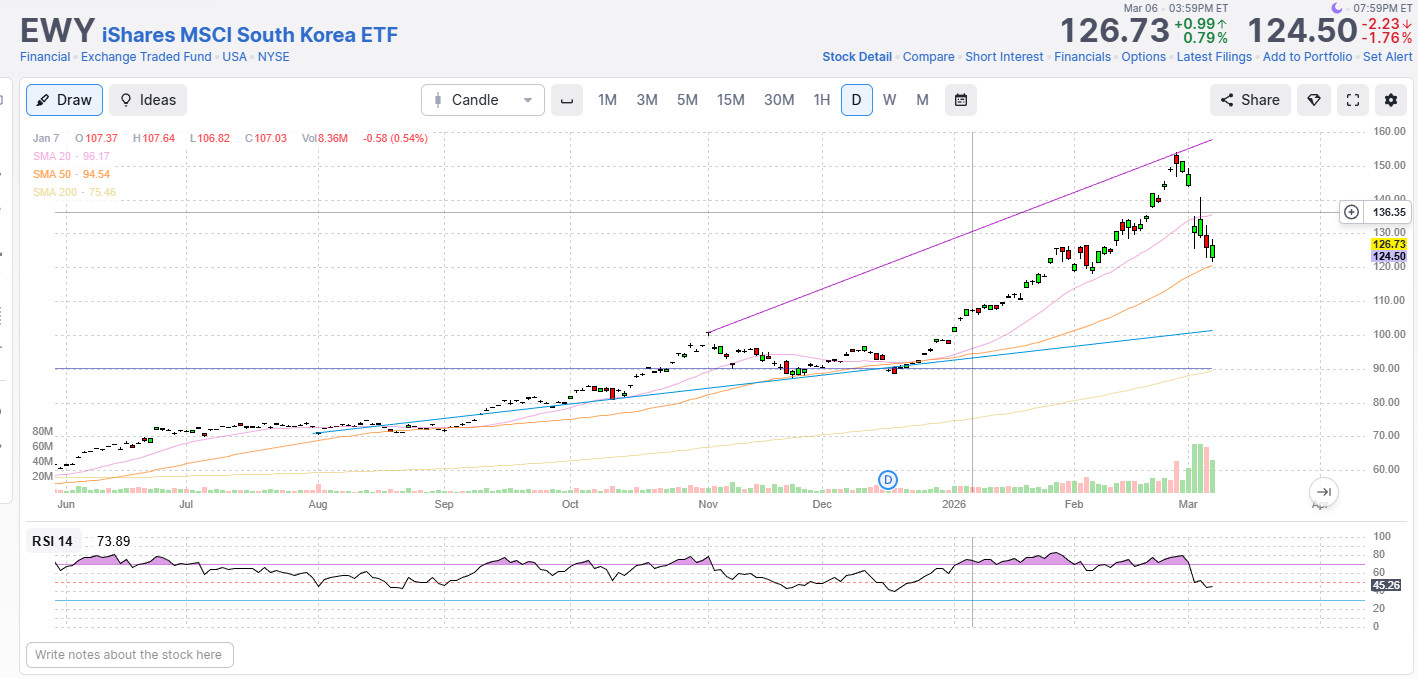Go to the Financials tab
Viewport: 1418px width, 678px height.
pos(1082,57)
